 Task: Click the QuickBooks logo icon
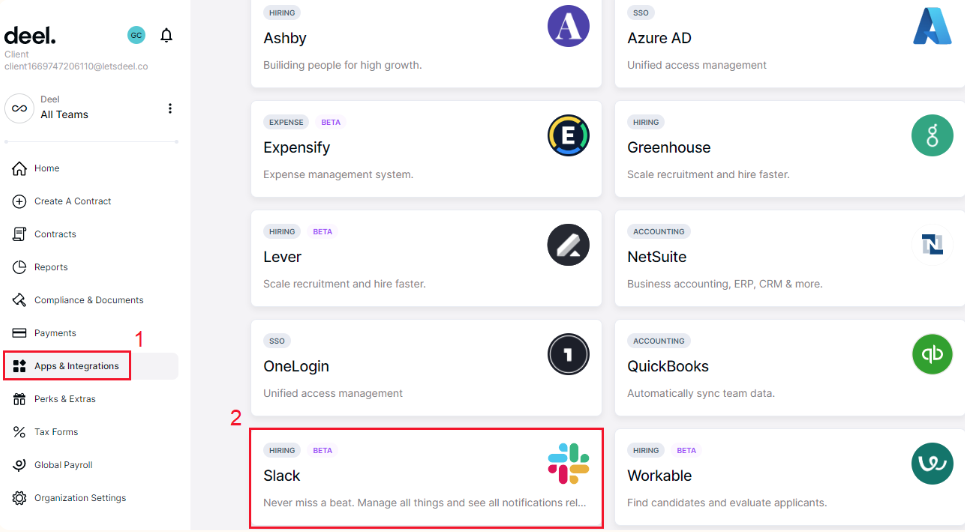pos(932,354)
